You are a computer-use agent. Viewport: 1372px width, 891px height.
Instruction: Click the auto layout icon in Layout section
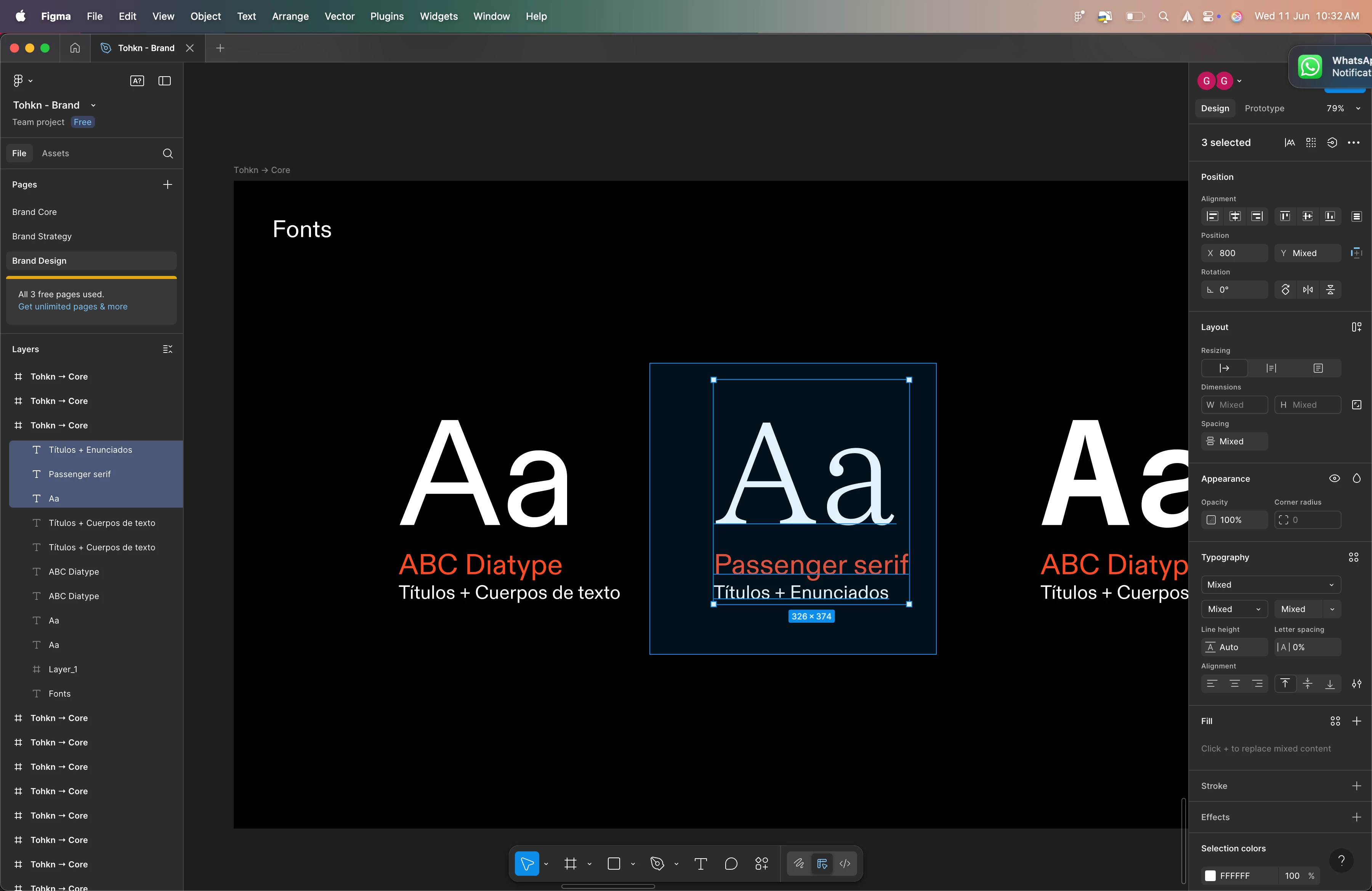point(1356,327)
